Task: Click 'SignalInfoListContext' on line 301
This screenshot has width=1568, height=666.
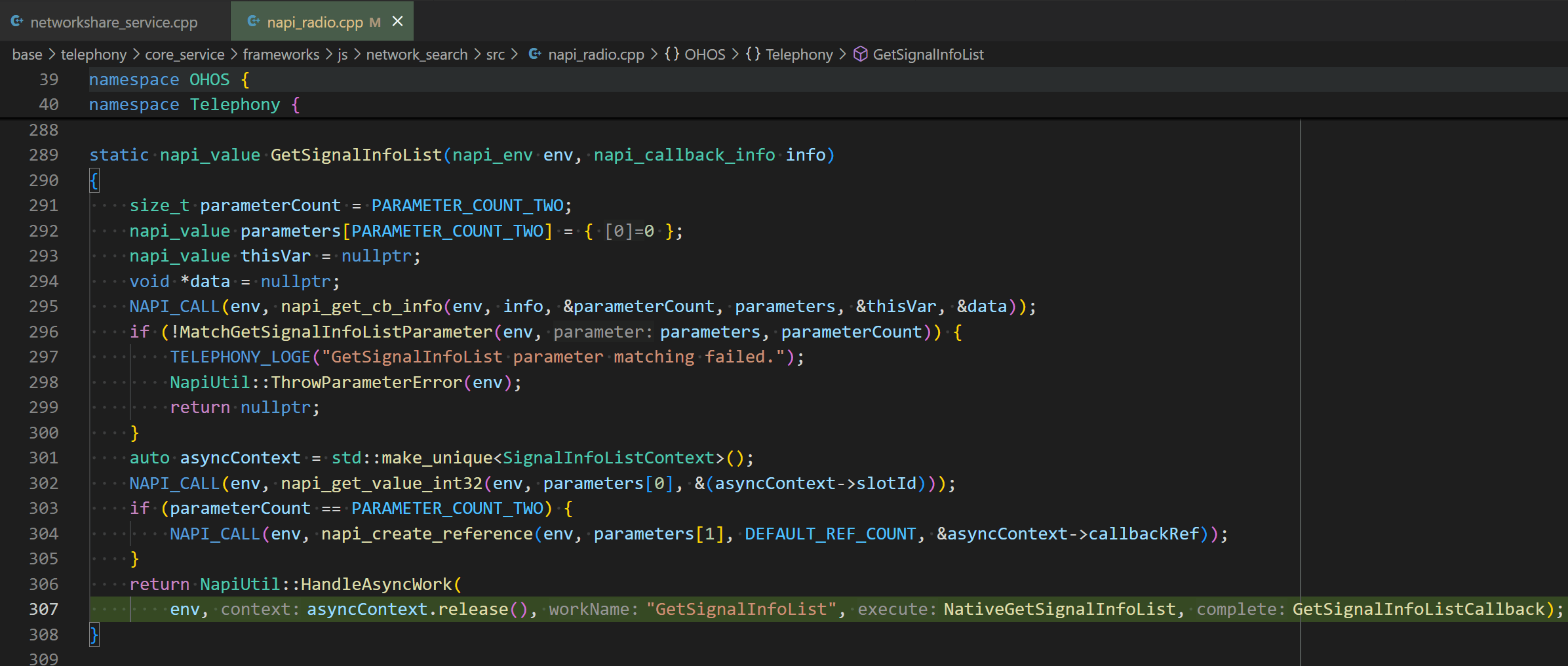Action: click(x=609, y=458)
